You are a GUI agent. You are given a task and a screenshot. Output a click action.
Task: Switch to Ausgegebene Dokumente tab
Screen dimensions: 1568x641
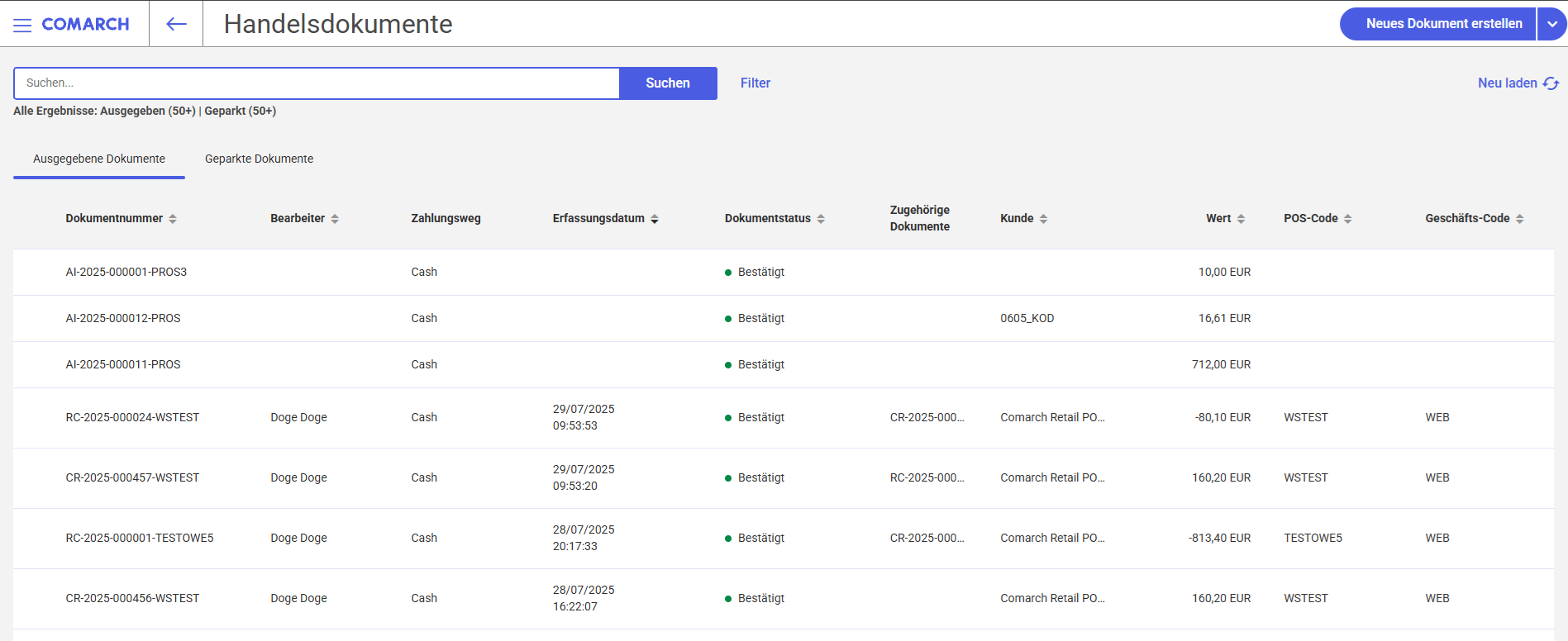point(99,159)
